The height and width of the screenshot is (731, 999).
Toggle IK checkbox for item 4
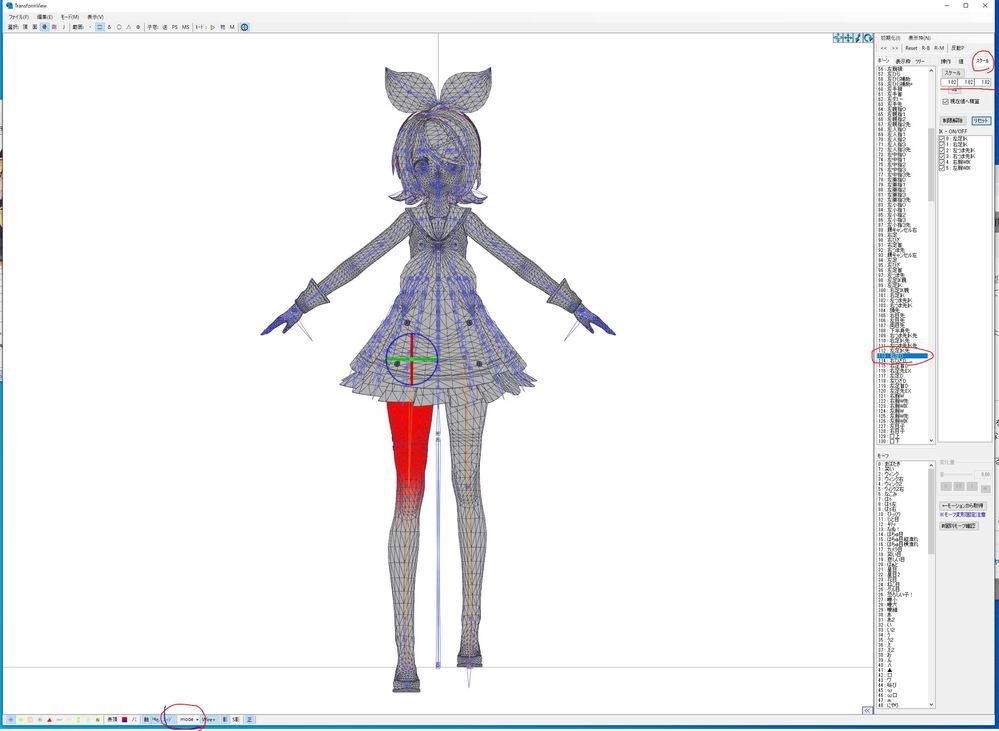942,163
